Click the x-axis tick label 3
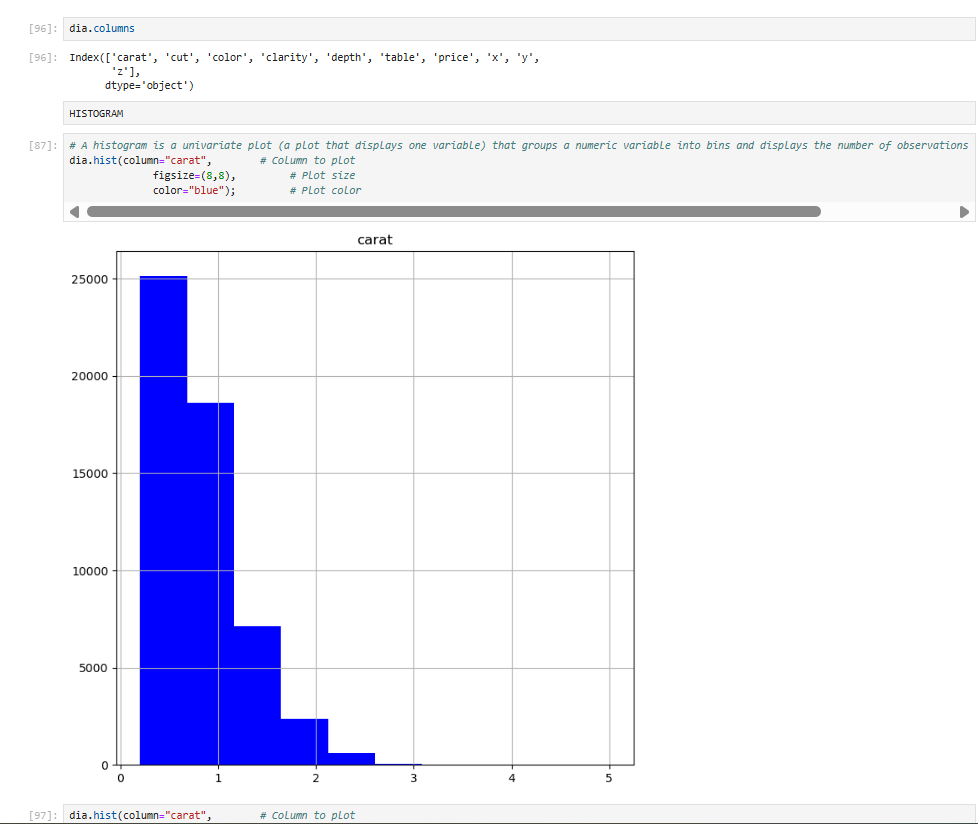Screen dimensions: 978x824 (x=414, y=778)
